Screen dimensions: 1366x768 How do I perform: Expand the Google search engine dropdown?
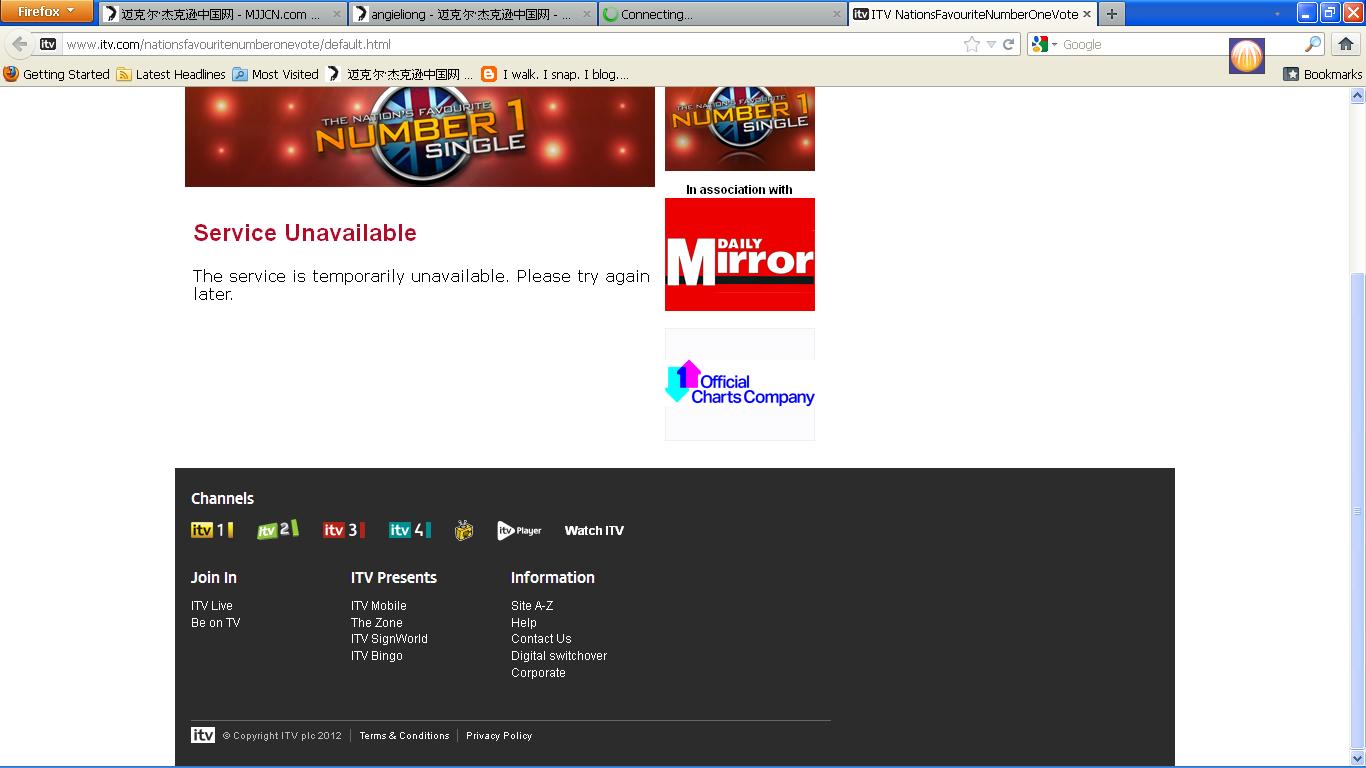point(1045,44)
